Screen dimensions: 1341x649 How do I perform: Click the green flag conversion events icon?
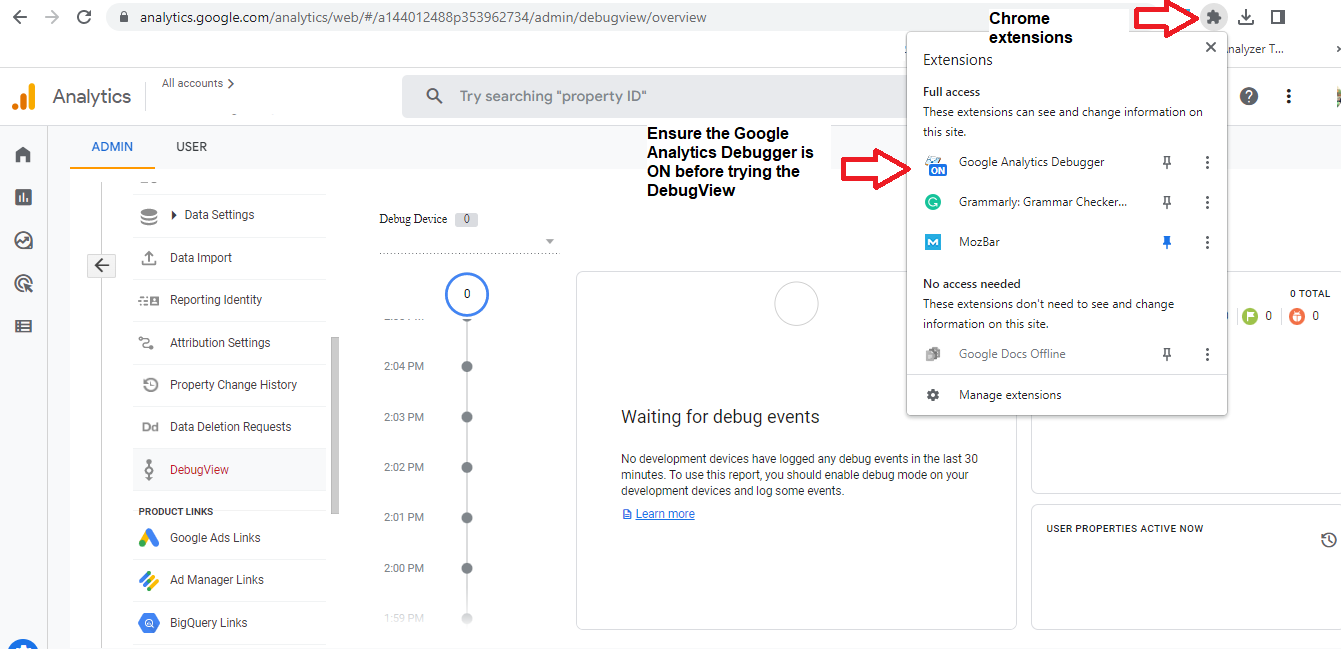(x=1249, y=316)
